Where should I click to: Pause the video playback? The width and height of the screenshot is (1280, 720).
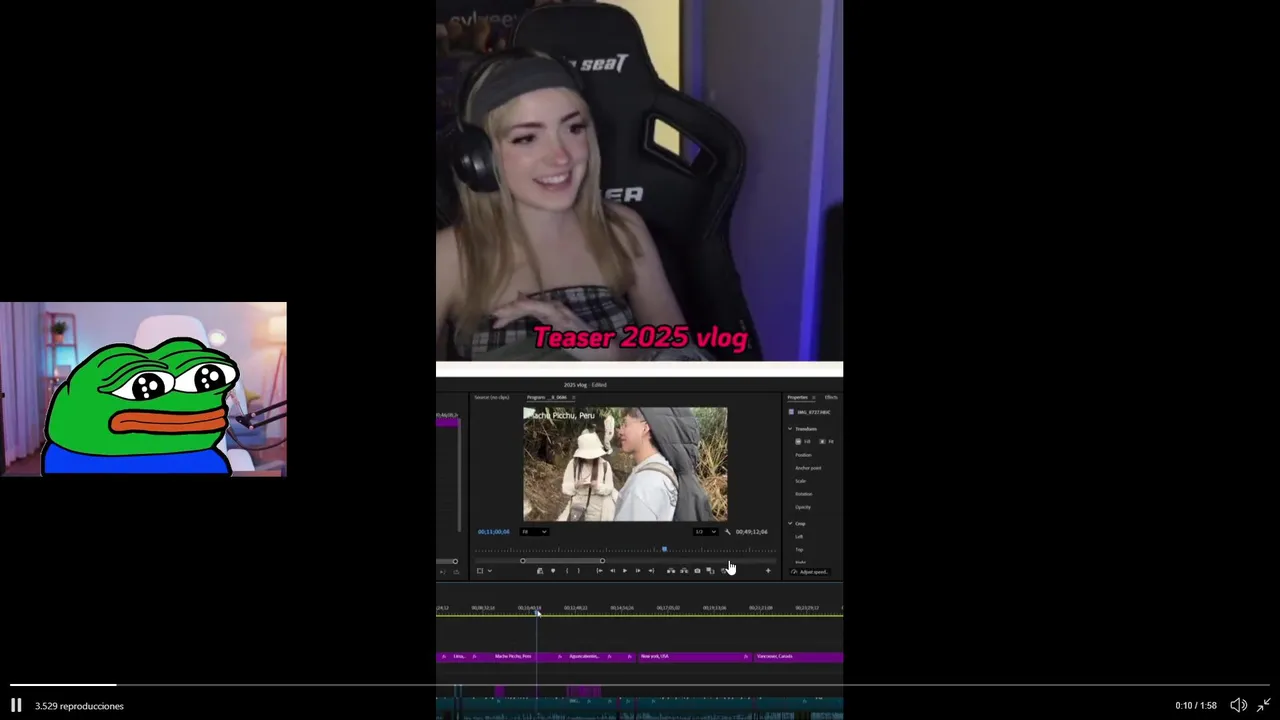point(16,705)
